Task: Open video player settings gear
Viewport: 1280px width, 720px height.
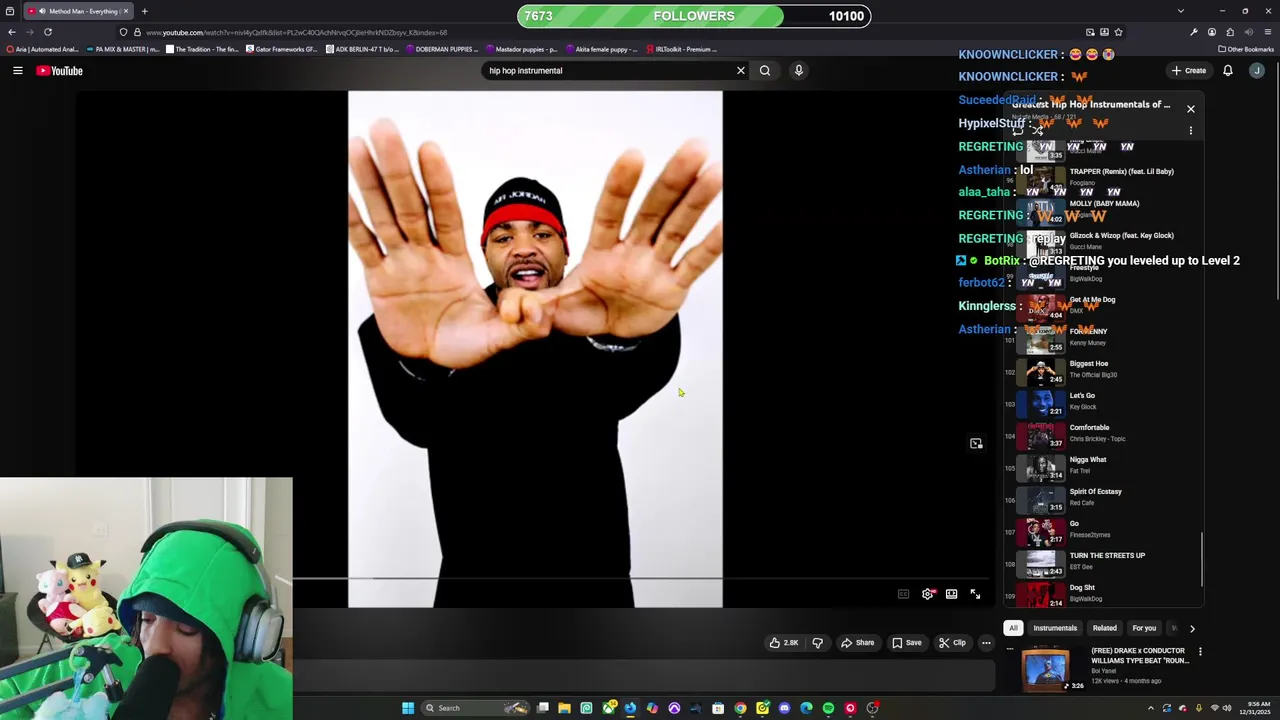Action: coord(928,594)
